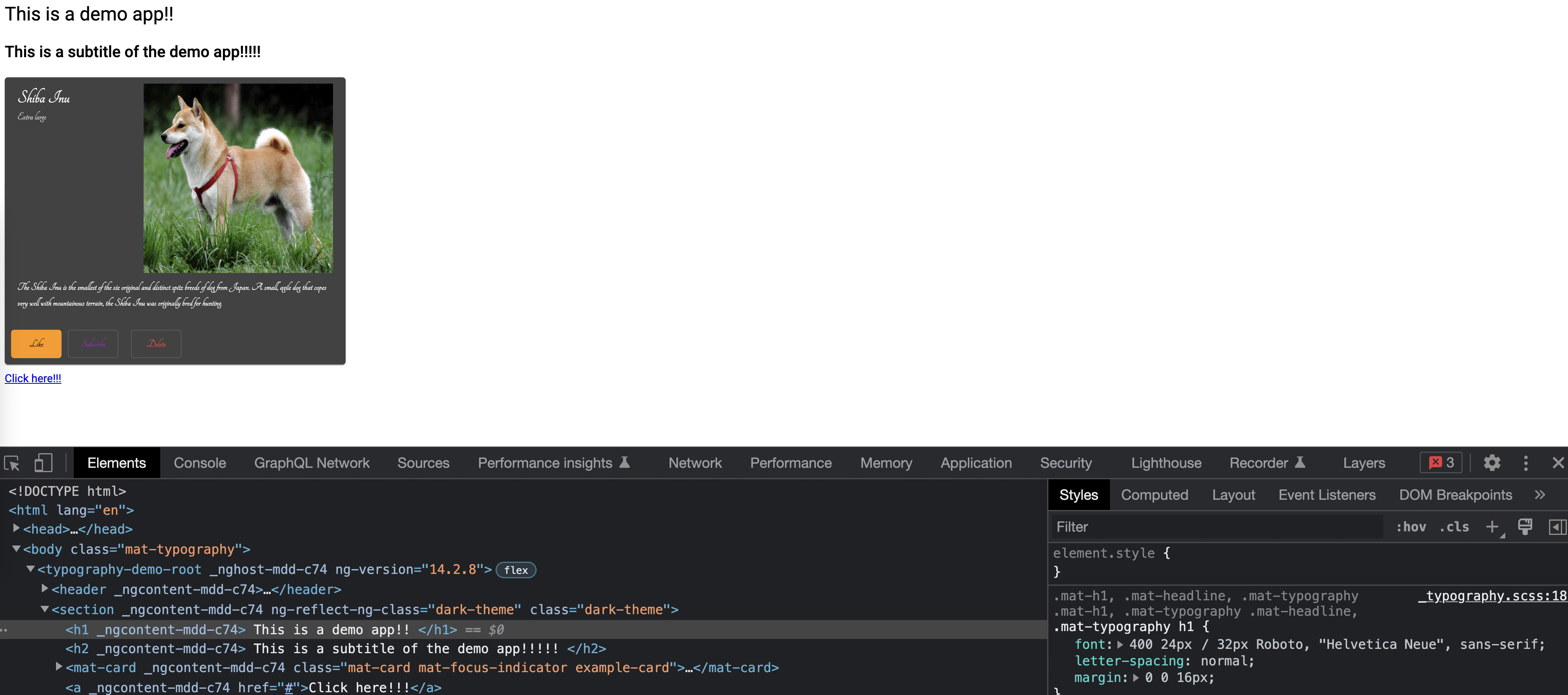Expand the font shorthand property

1120,645
